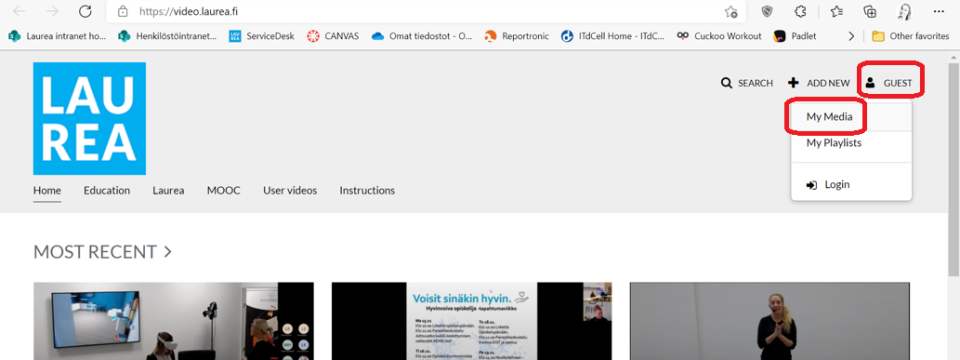Image resolution: width=960 pixels, height=360 pixels.
Task: Open the VR headset video thumbnail
Action: pos(173,321)
